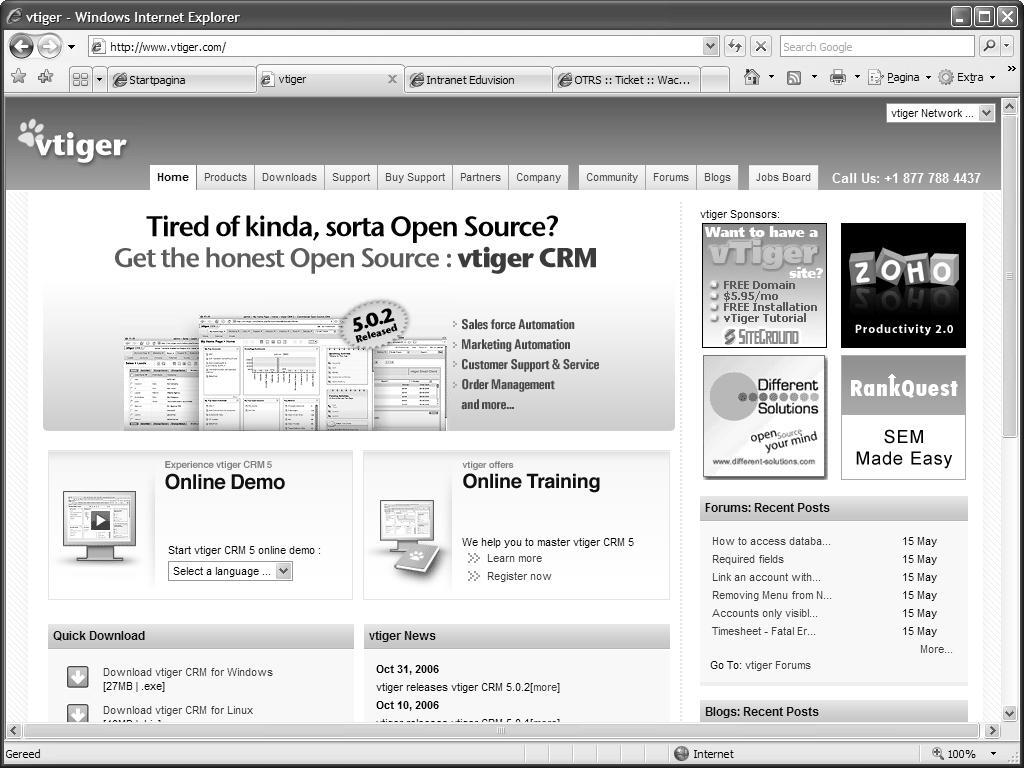The image size is (1024, 768).
Task: Open the CRM 5.0.2 release more link
Action: pos(545,687)
